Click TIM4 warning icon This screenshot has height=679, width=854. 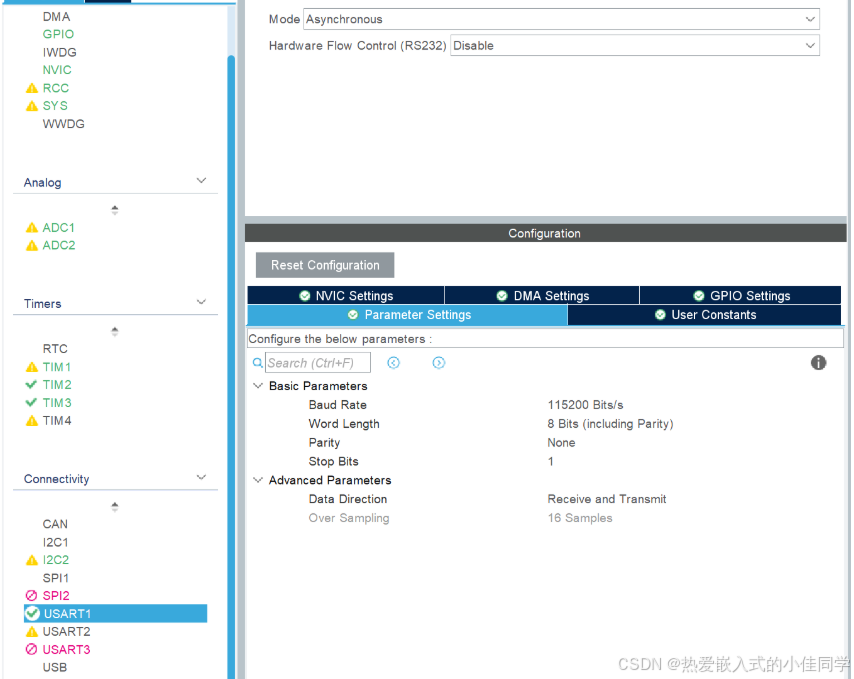[32, 420]
